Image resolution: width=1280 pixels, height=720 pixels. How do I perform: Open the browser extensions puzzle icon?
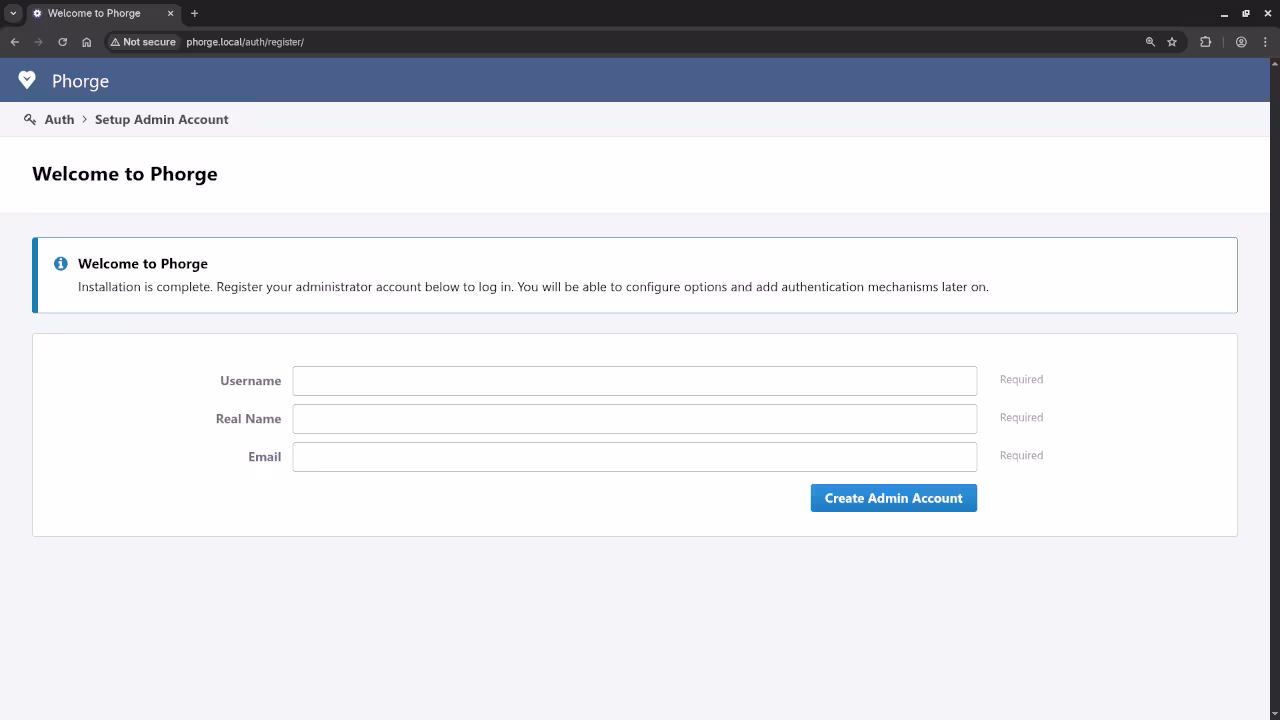[x=1205, y=42]
